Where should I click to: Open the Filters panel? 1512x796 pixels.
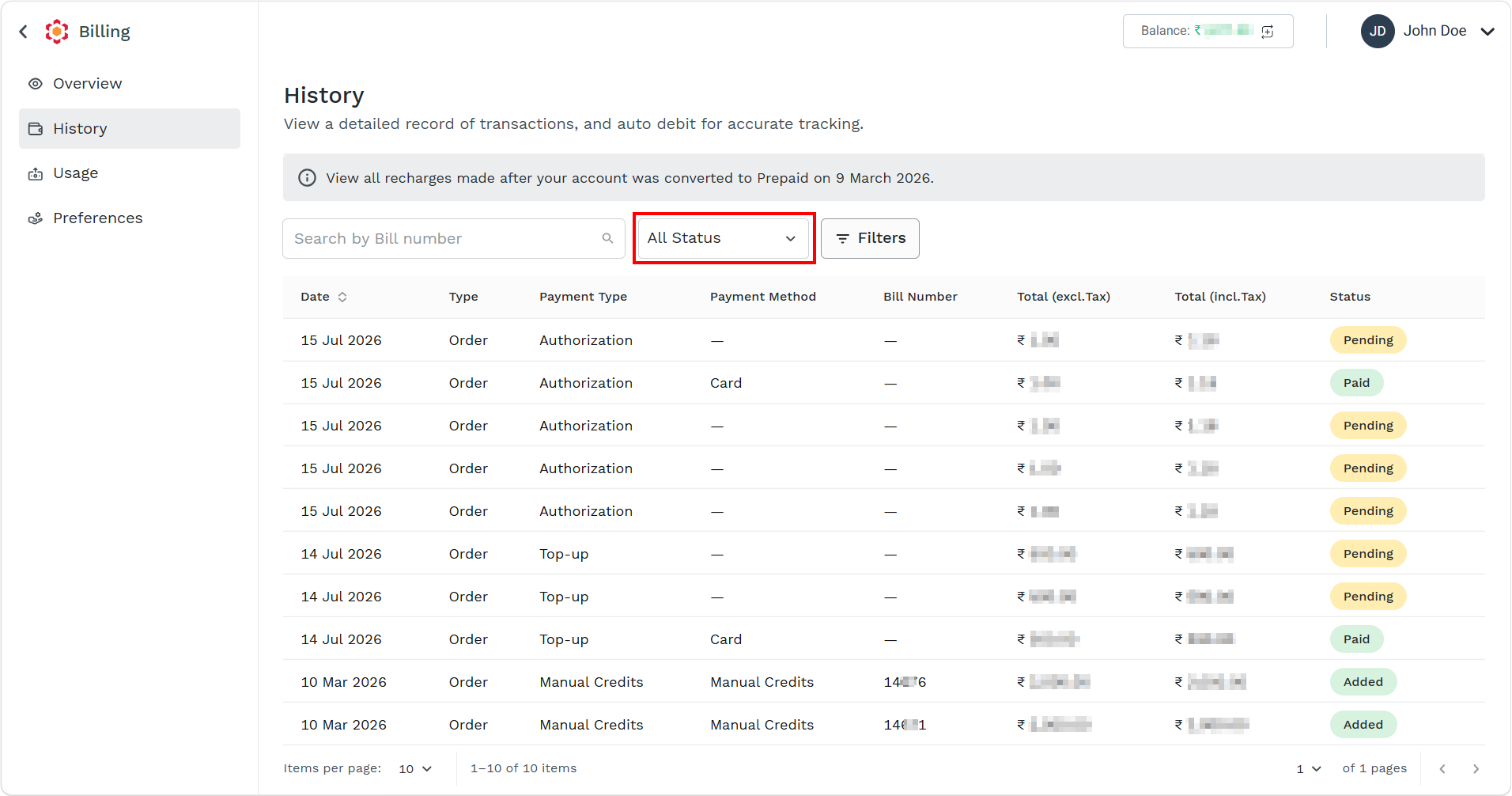870,238
